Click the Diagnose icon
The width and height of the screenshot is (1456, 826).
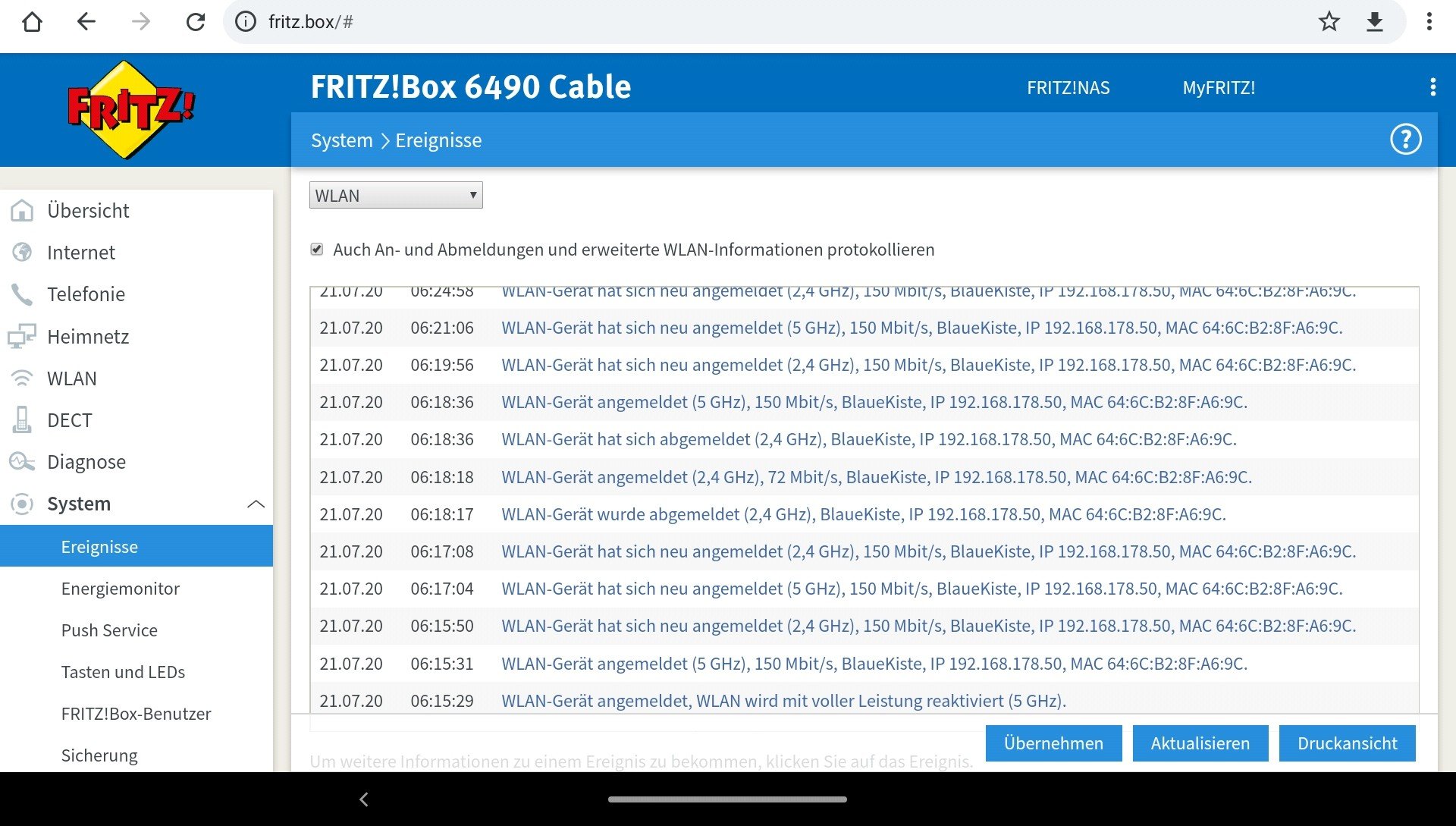(22, 461)
